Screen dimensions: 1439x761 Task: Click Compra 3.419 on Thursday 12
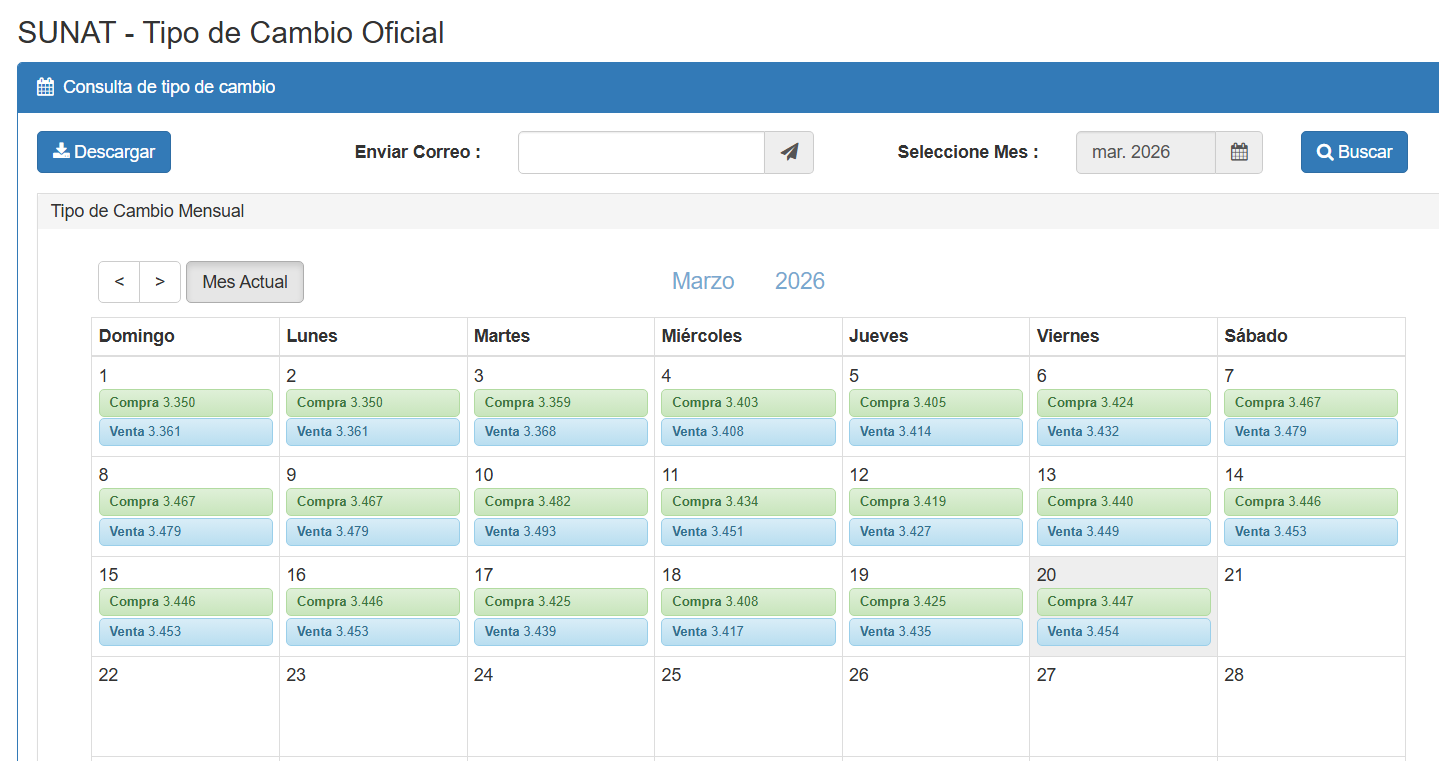pyautogui.click(x=935, y=502)
